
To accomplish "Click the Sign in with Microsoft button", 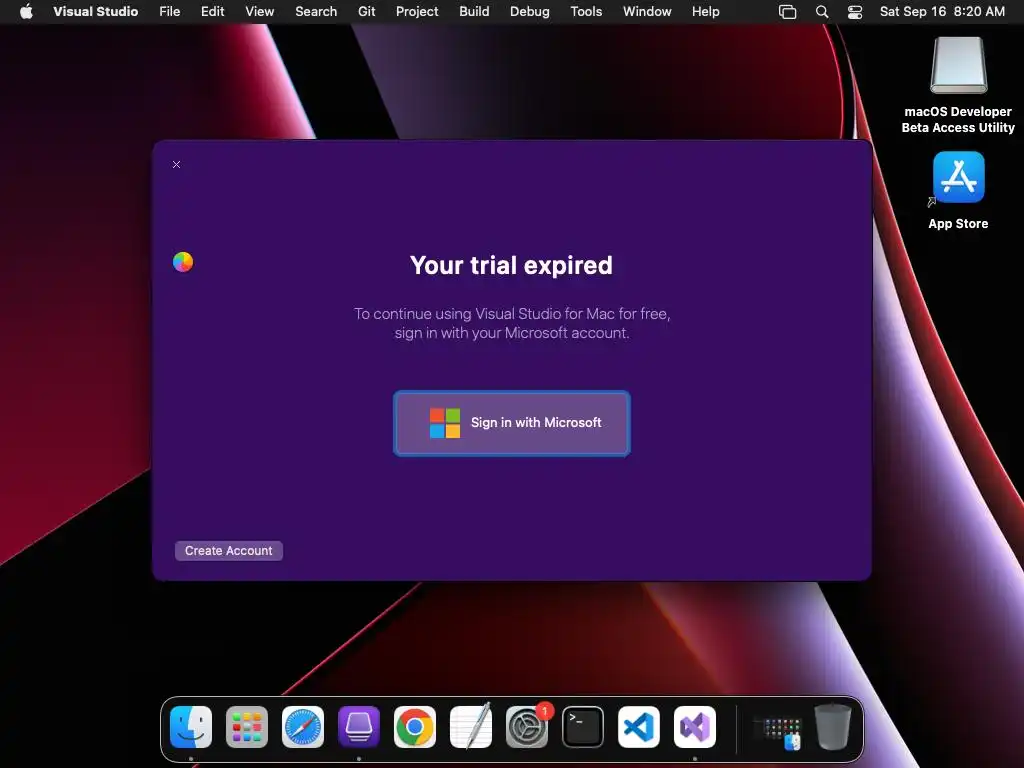I will (511, 423).
